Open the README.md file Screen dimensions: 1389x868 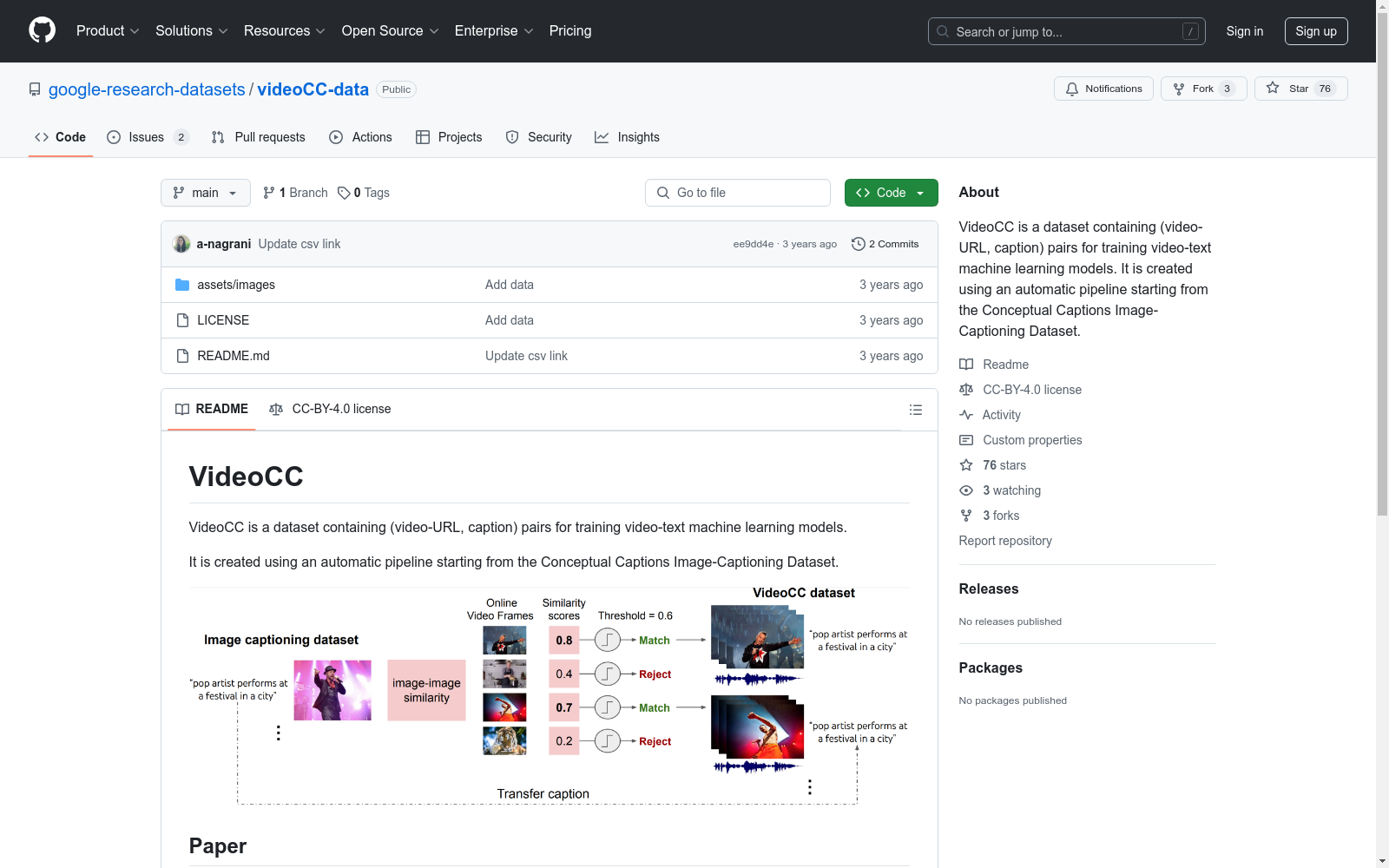tap(234, 356)
